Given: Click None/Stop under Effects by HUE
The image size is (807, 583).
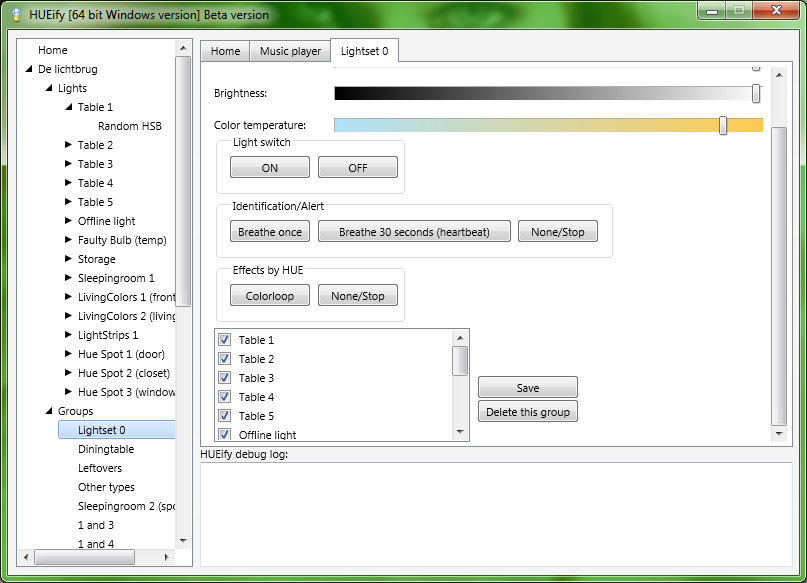Looking at the screenshot, I should tap(358, 295).
